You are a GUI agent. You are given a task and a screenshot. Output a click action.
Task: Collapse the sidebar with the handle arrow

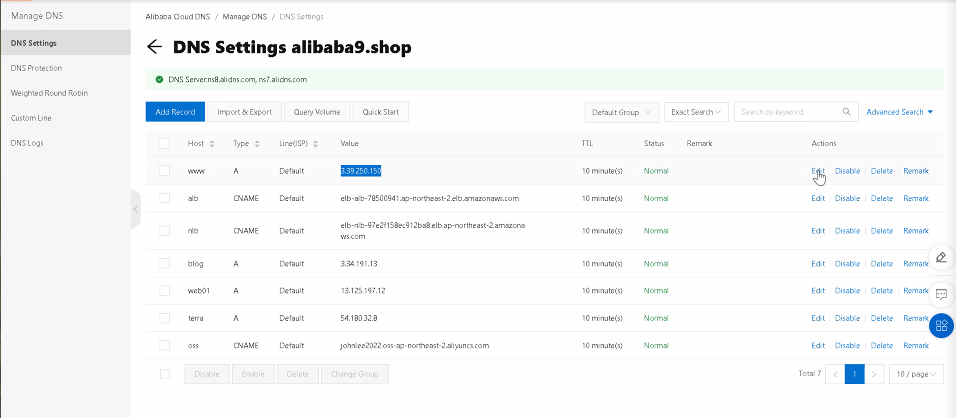click(136, 209)
